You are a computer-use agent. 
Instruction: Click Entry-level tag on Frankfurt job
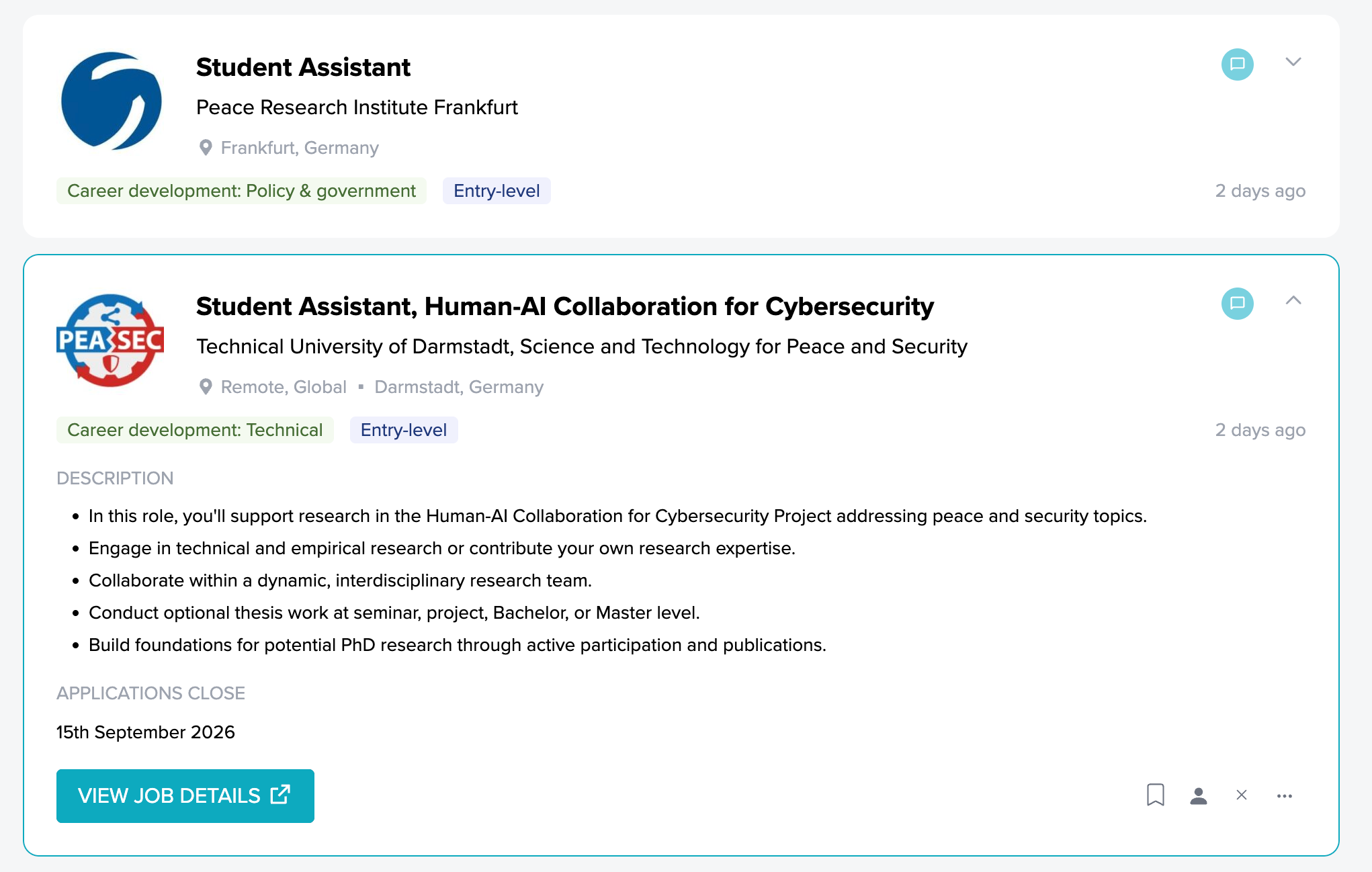coord(497,191)
